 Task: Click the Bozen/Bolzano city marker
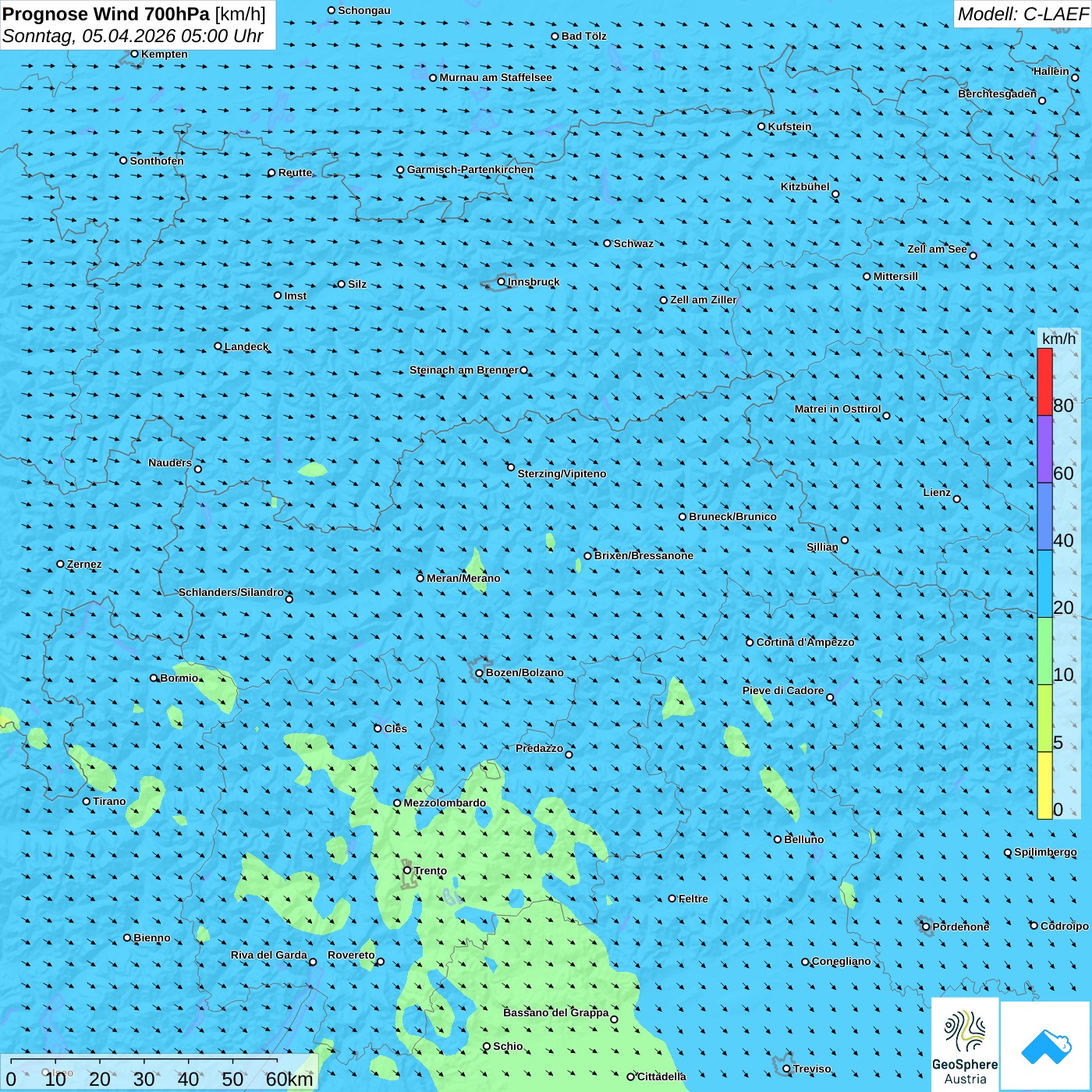tap(480, 673)
